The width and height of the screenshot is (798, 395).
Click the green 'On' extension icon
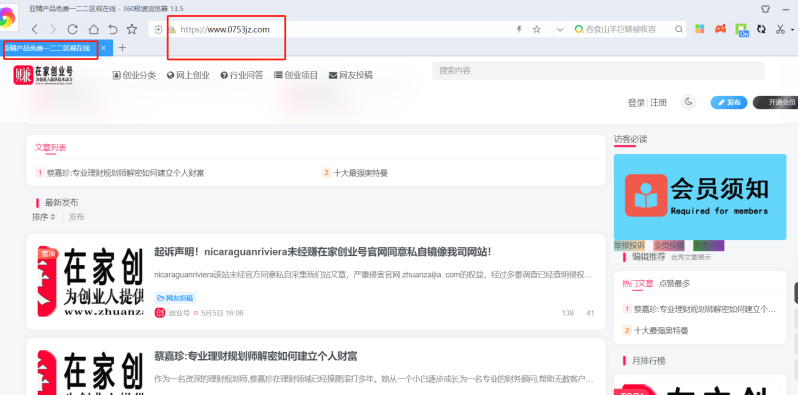(742, 30)
